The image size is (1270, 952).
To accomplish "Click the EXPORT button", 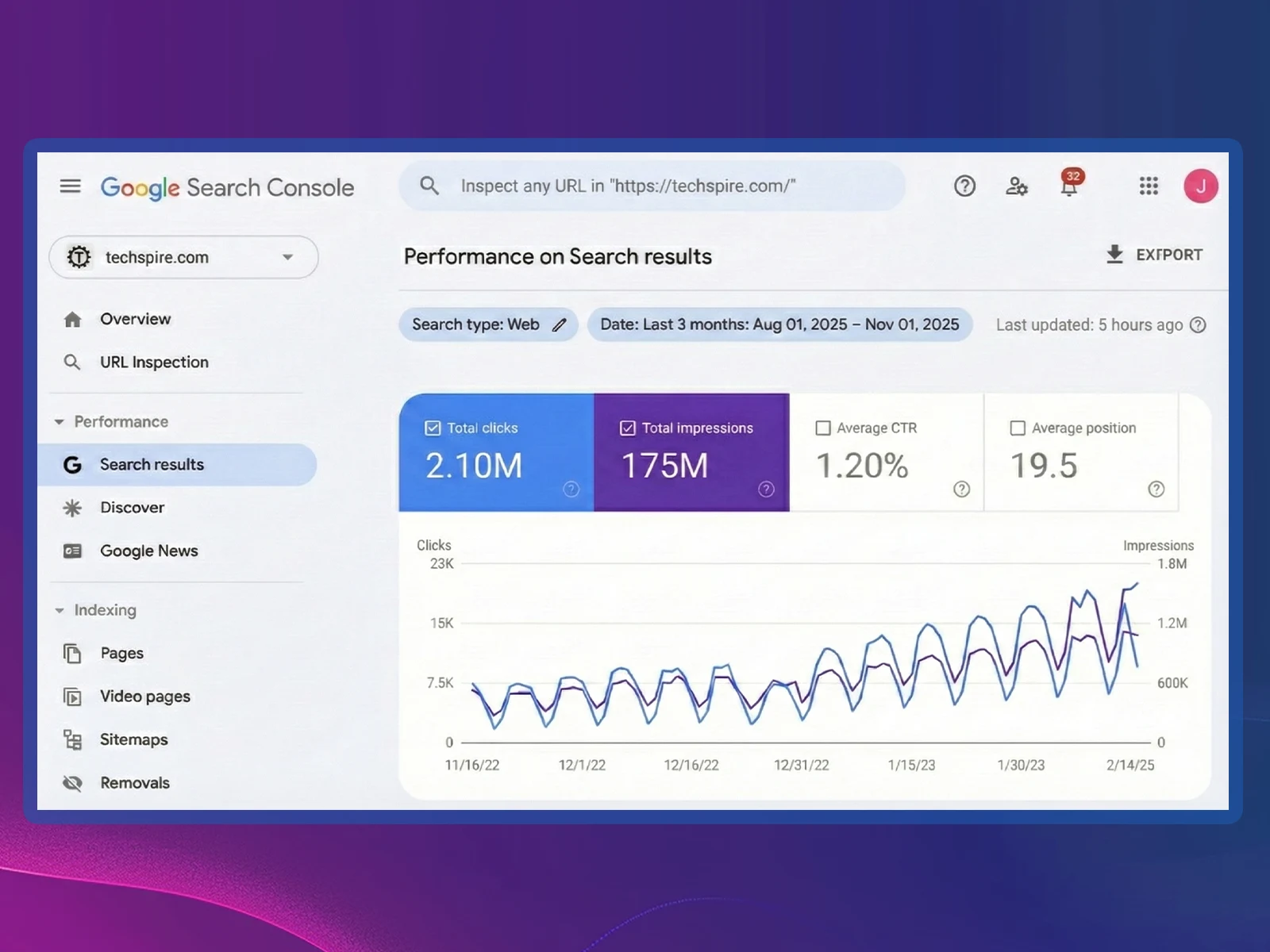I will tap(1155, 255).
